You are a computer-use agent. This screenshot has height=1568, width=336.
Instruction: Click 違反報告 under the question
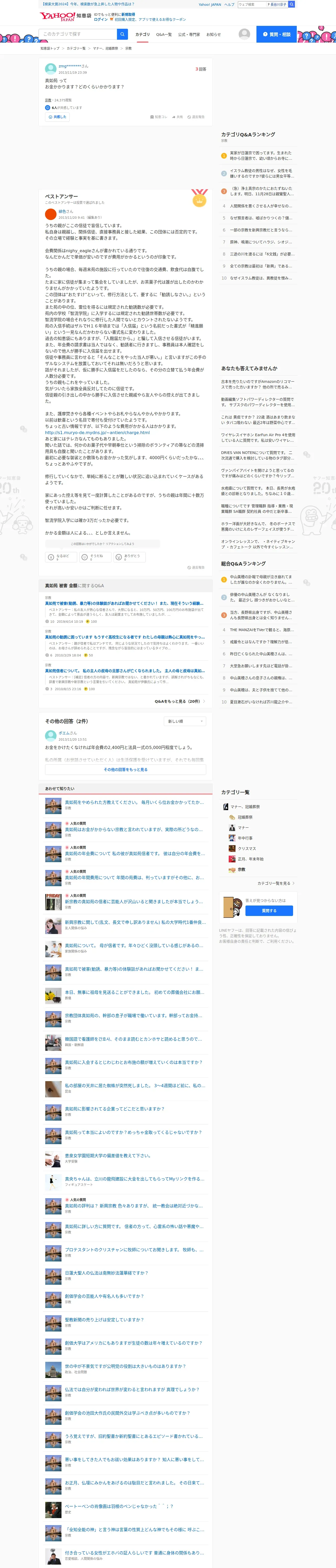196,117
